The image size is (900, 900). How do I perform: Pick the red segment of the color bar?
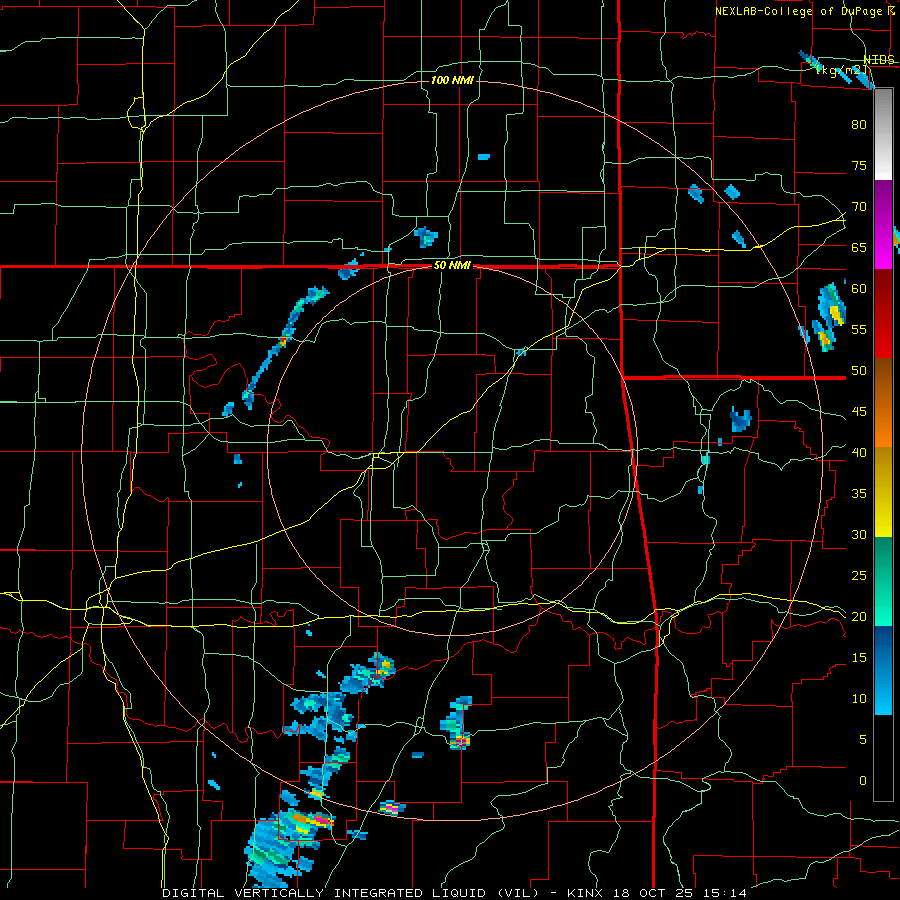pos(883,313)
